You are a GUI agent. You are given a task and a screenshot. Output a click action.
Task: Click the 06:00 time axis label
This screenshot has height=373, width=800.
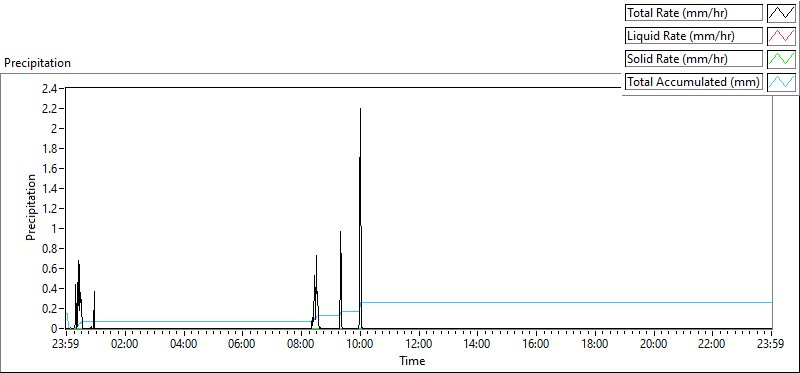242,343
